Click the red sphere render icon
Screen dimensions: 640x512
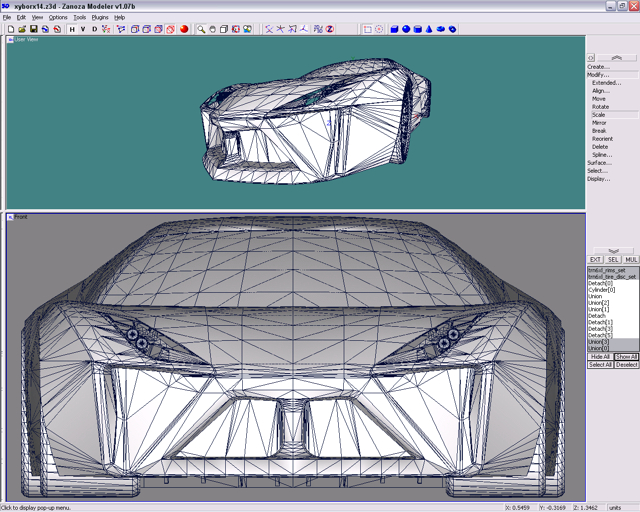[x=184, y=29]
